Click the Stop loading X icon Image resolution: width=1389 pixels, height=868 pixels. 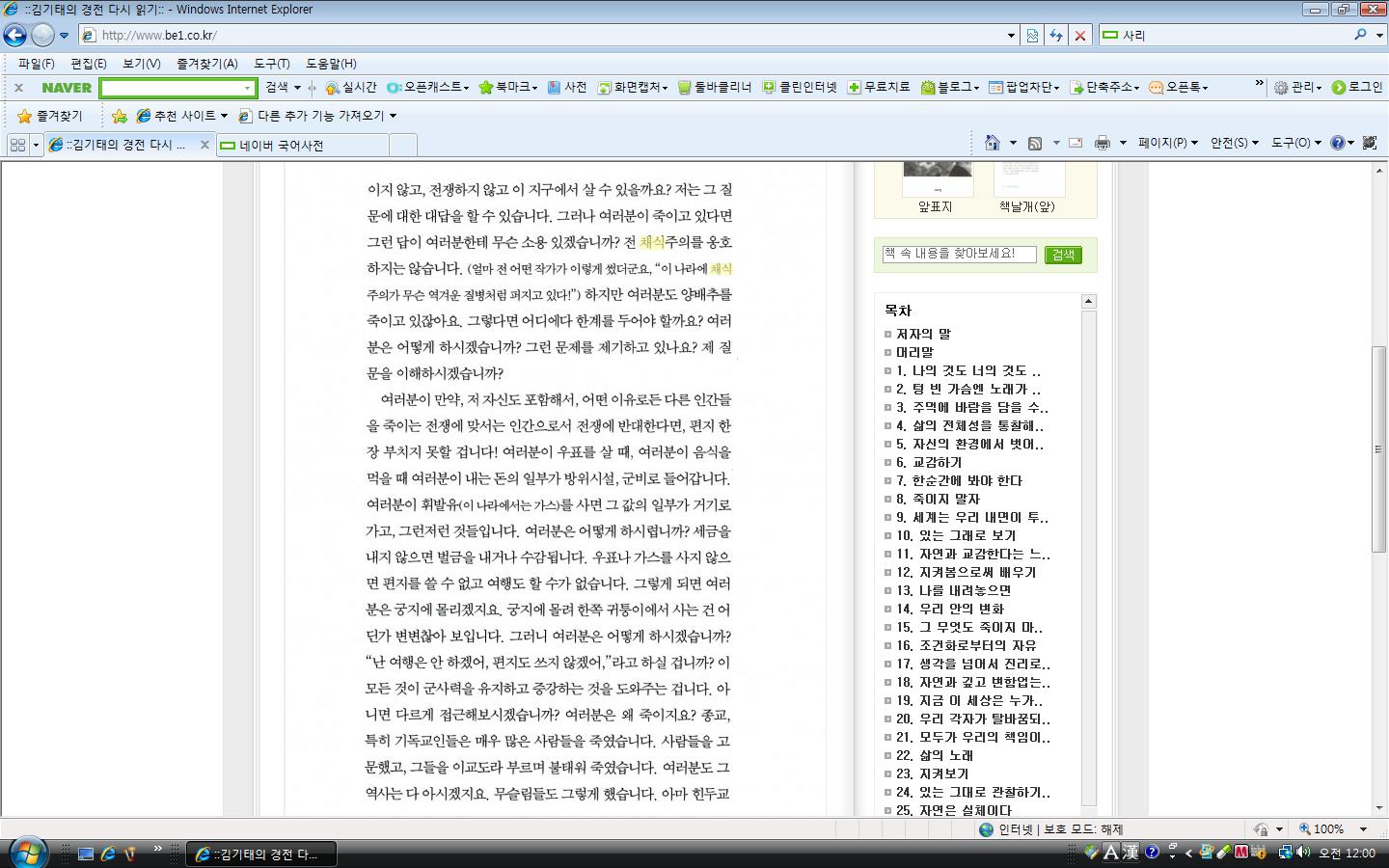(1080, 36)
